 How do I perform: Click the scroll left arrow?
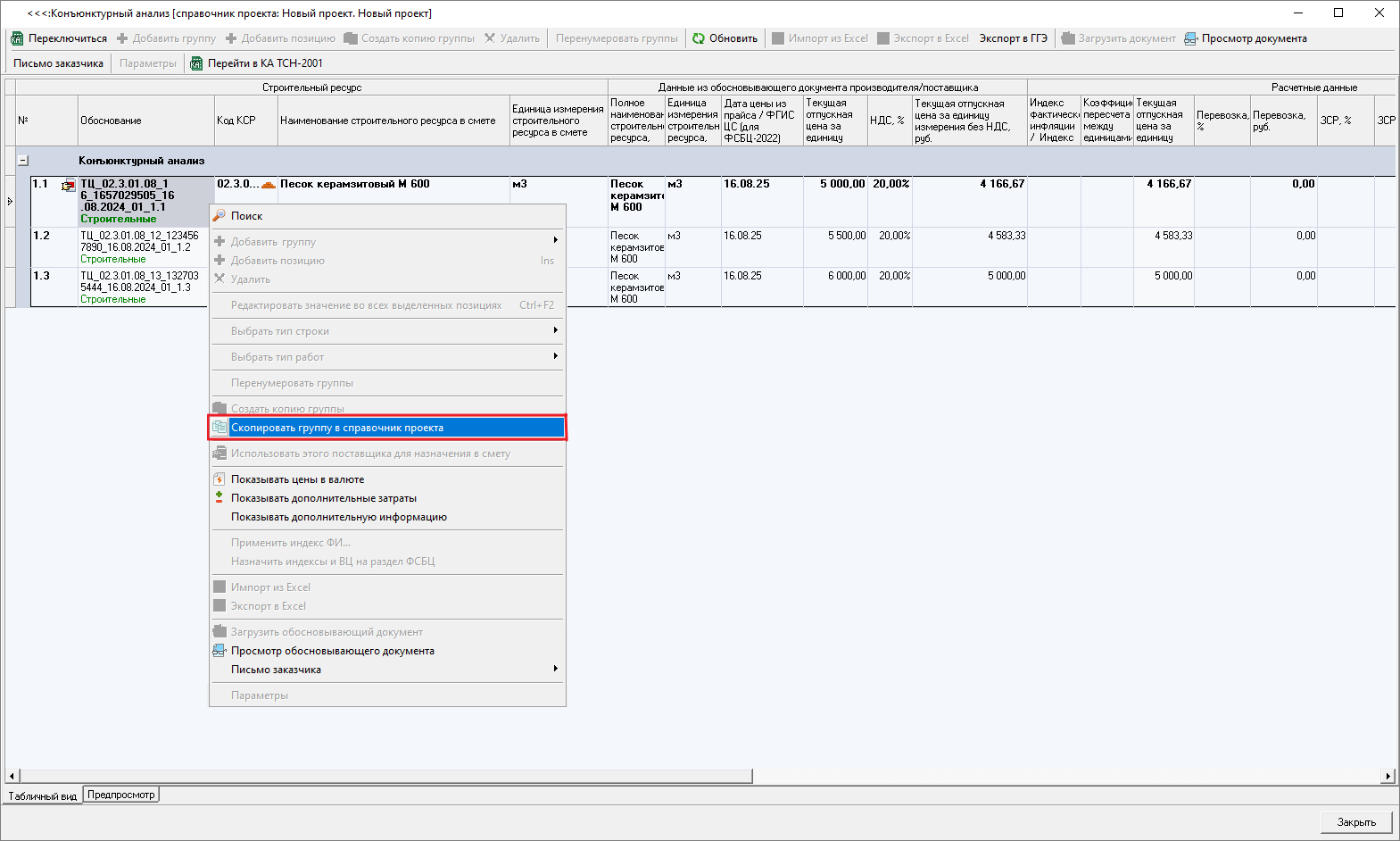point(12,776)
